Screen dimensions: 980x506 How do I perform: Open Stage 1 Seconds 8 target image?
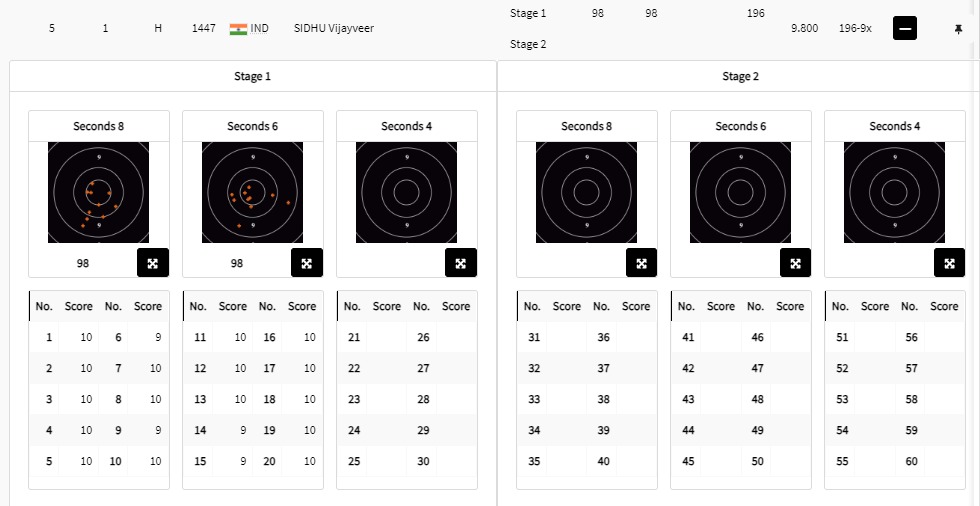pyautogui.click(x=98, y=192)
